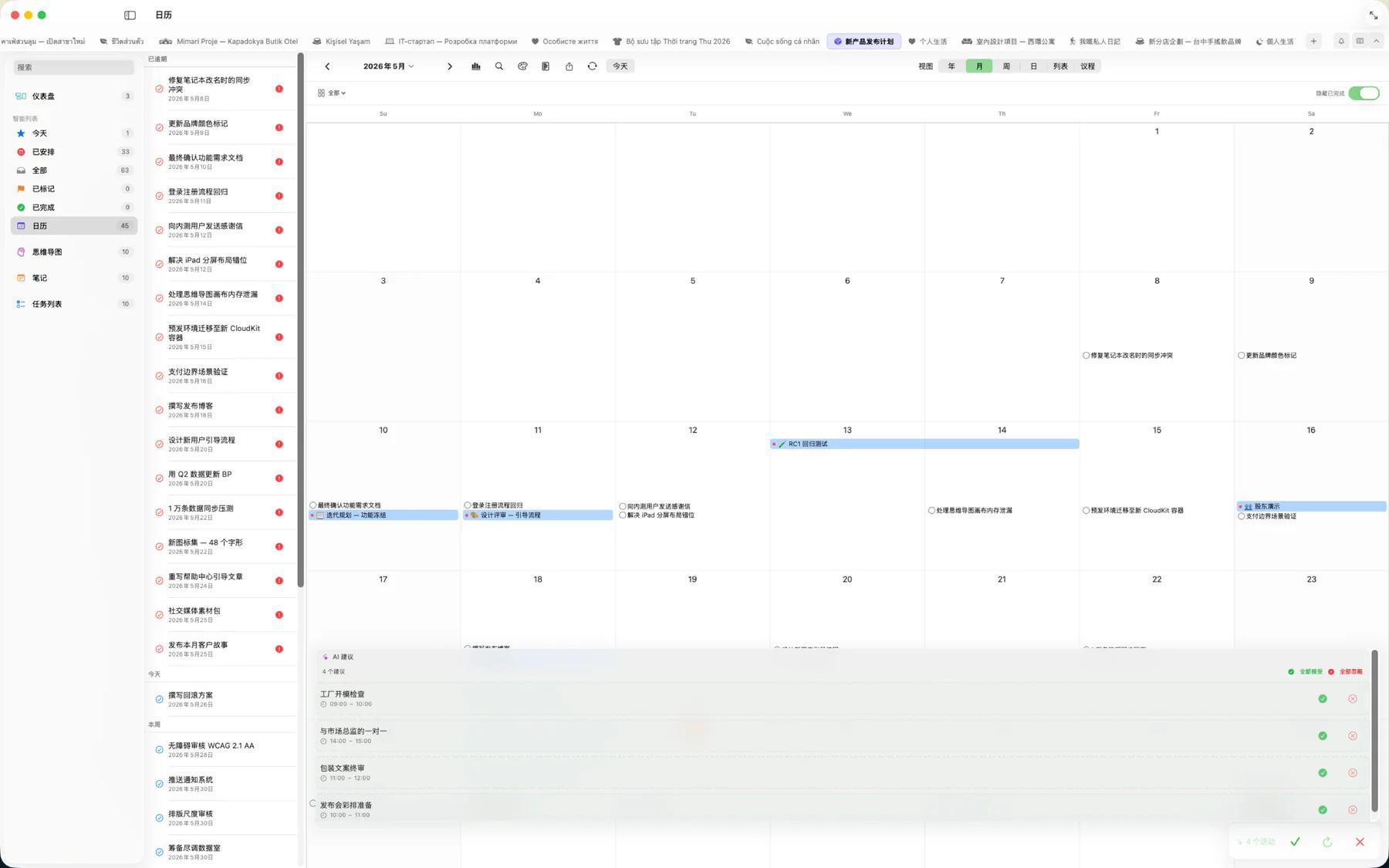Open the calendar search magnifier icon

pyautogui.click(x=499, y=66)
